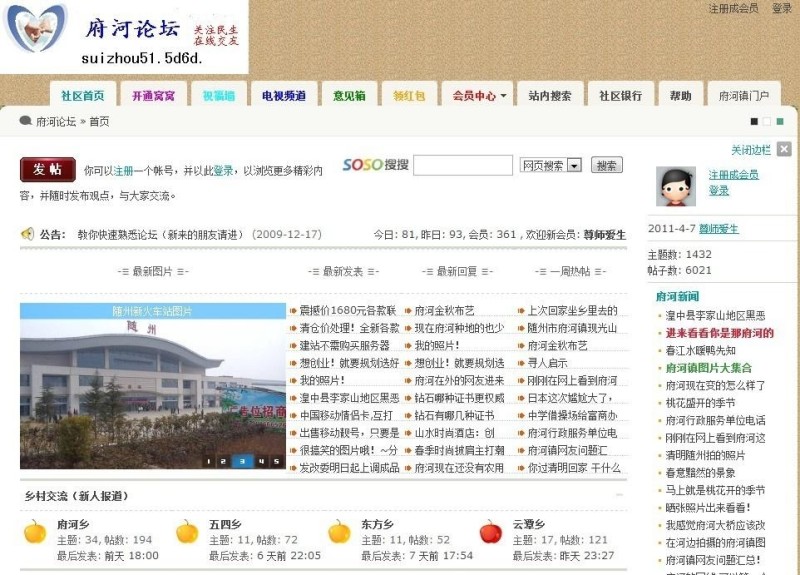Click the 关闭边栏 link

pos(751,149)
